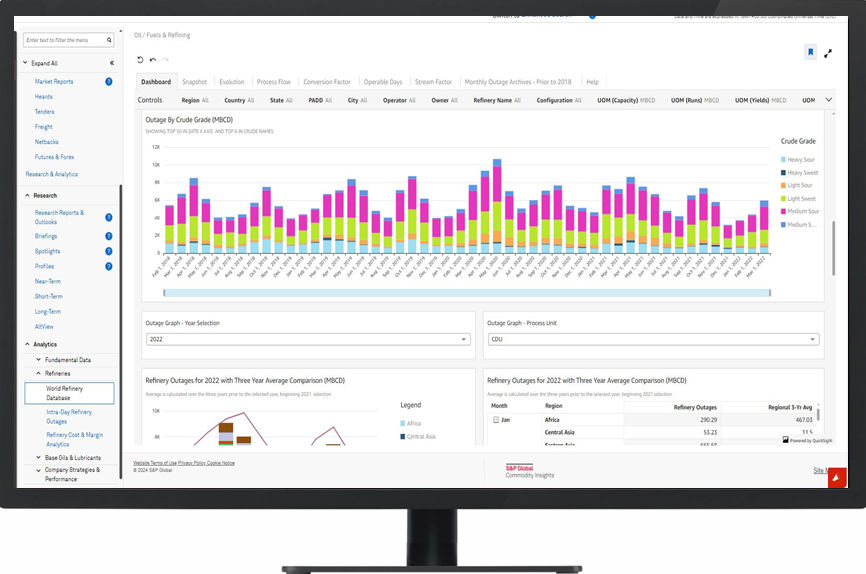Switch to the Evolution tab
The width and height of the screenshot is (866, 574).
tap(232, 82)
